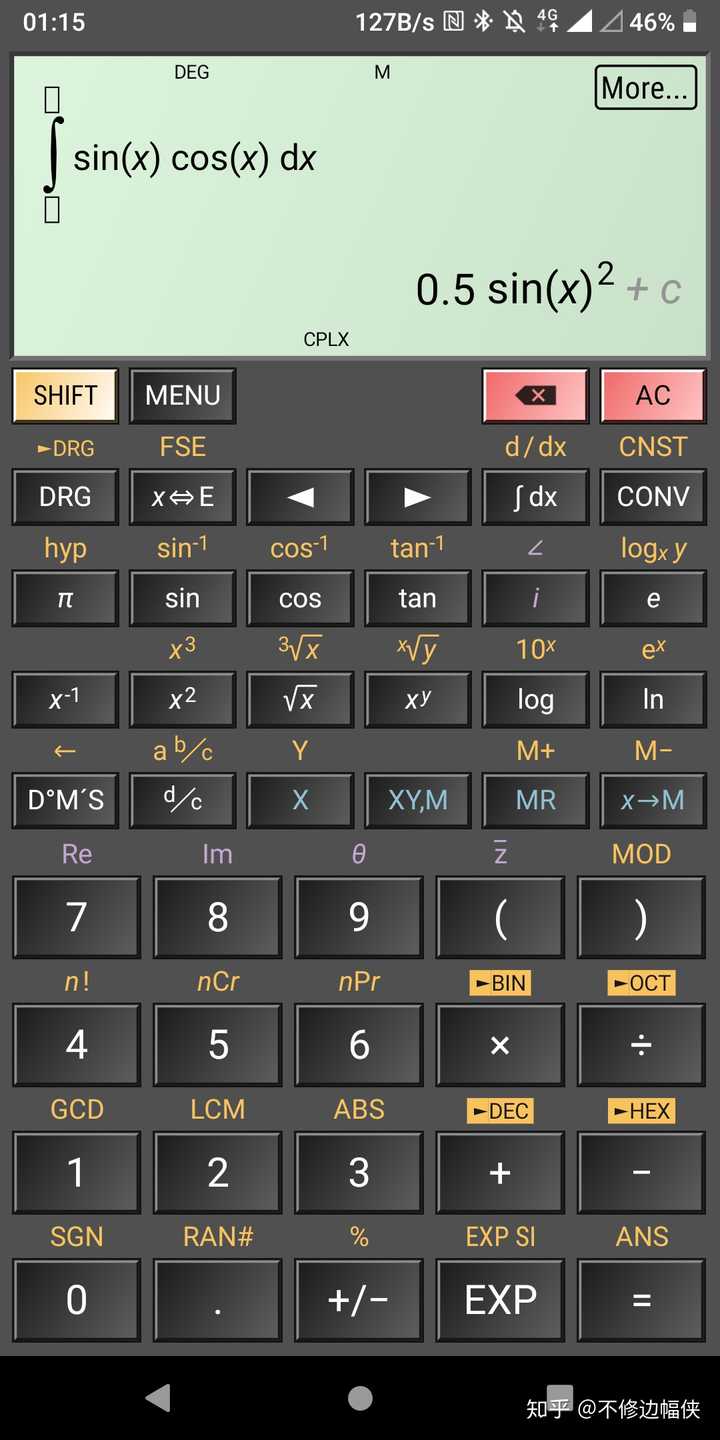Tap the square root key
Viewport: 720px width, 1440px height.
tap(300, 699)
